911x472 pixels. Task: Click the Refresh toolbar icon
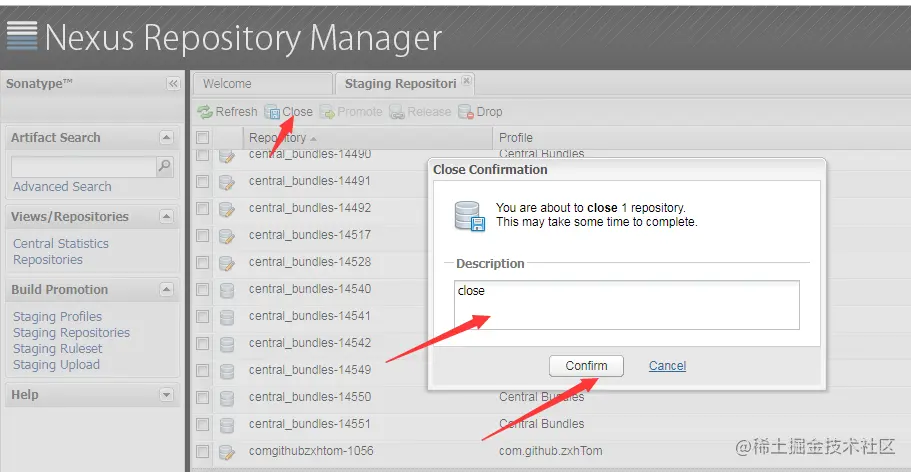[205, 112]
